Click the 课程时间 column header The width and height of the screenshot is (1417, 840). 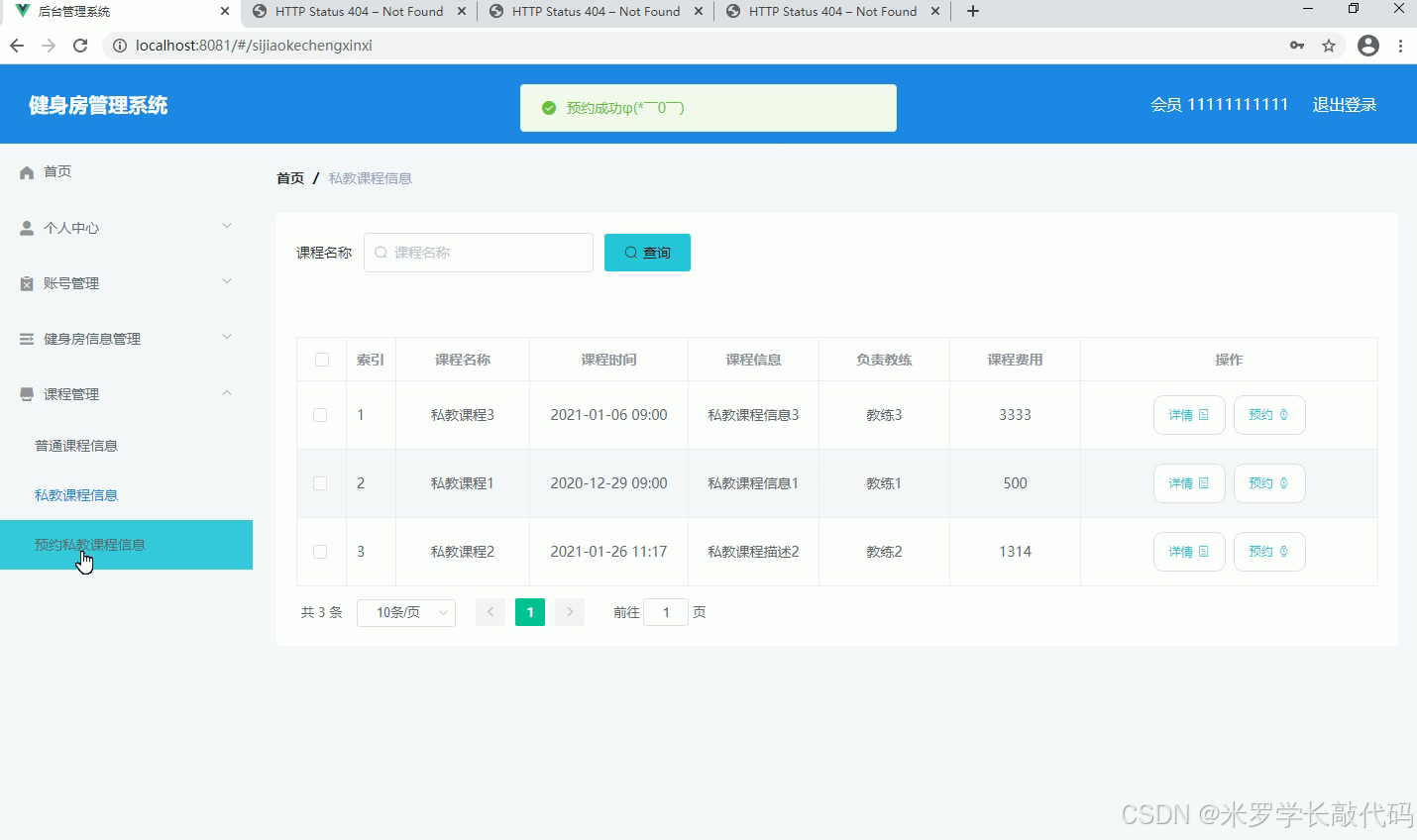[x=608, y=360]
